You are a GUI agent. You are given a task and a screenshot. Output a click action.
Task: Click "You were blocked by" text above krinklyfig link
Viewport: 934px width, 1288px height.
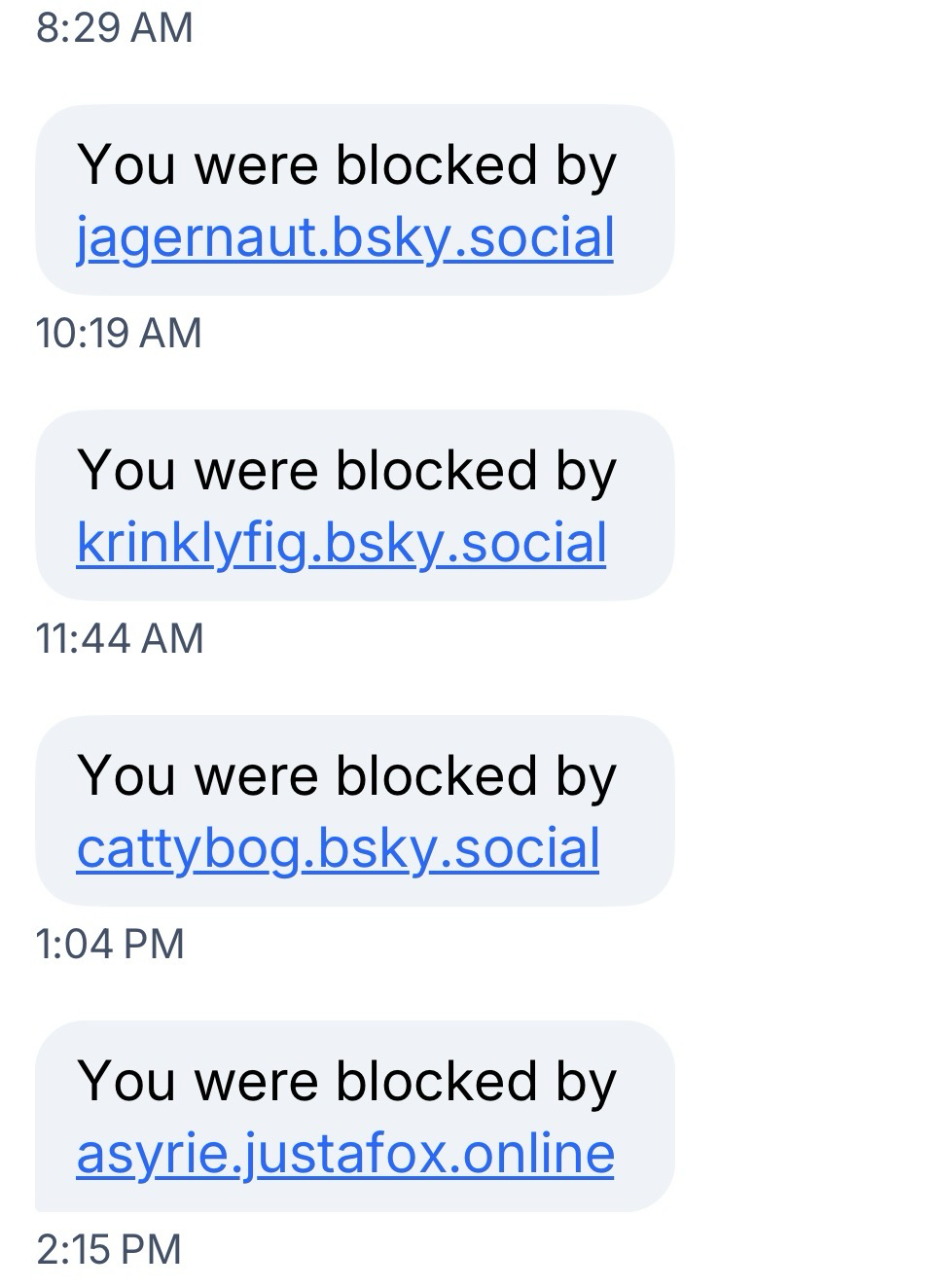click(x=346, y=471)
